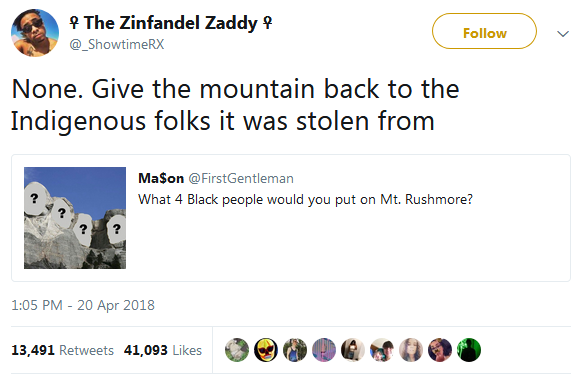
Task: Click the yellow mask liker avatar
Action: point(266,350)
